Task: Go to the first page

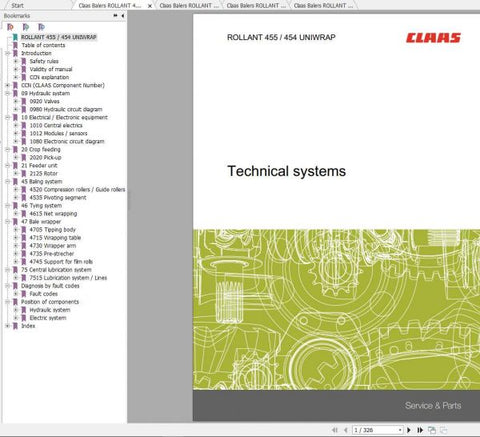Action: click(335, 430)
